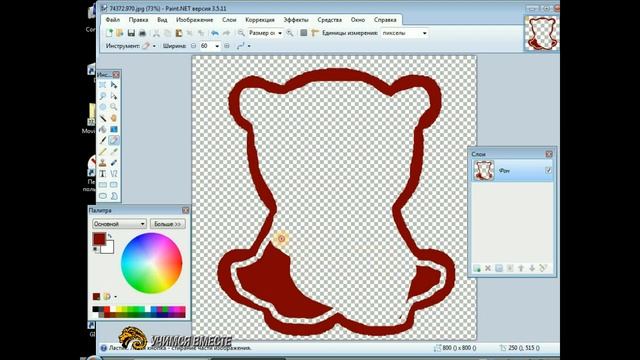Open the Основной color mode dropdown

click(x=119, y=224)
